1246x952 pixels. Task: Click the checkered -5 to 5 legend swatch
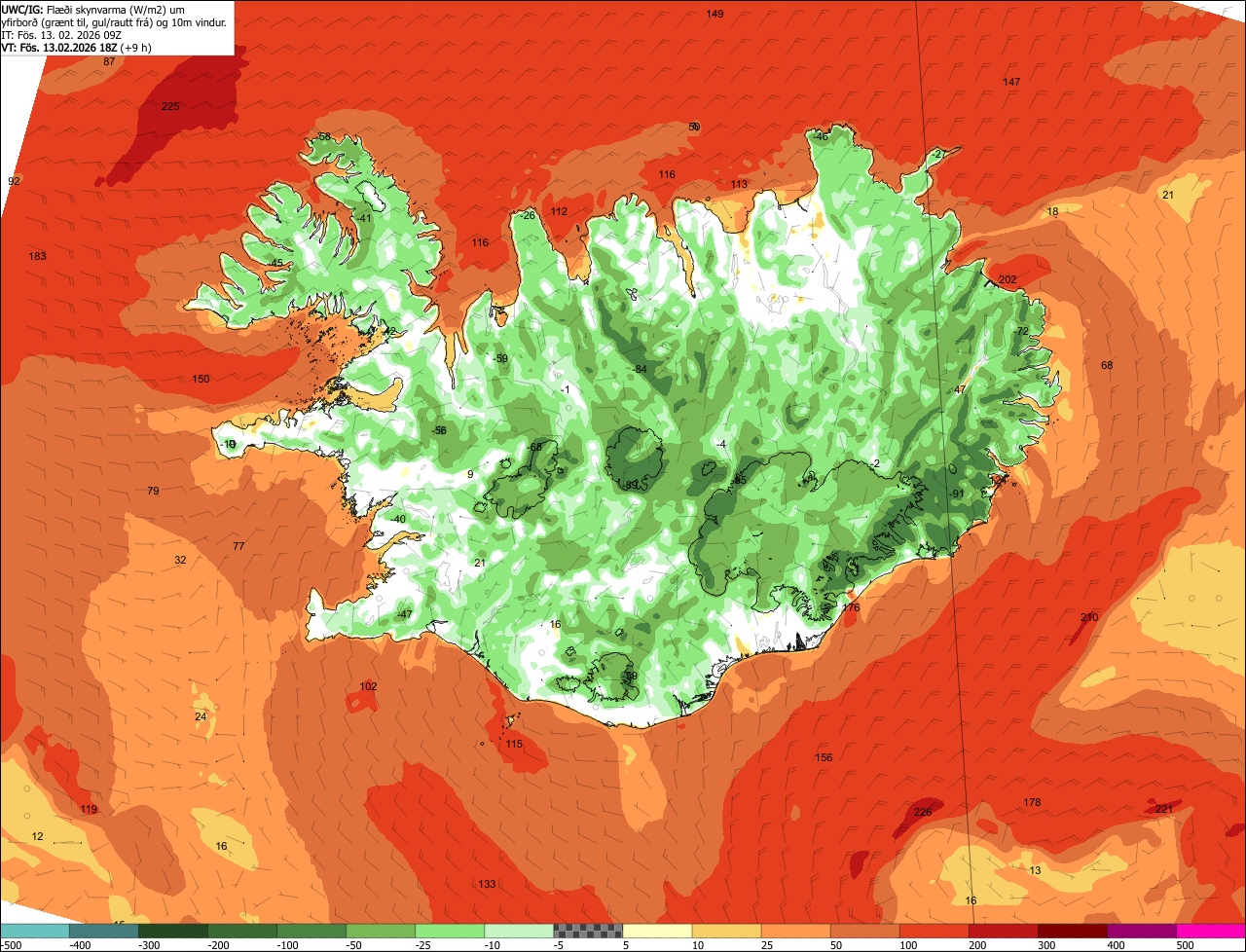point(588,931)
